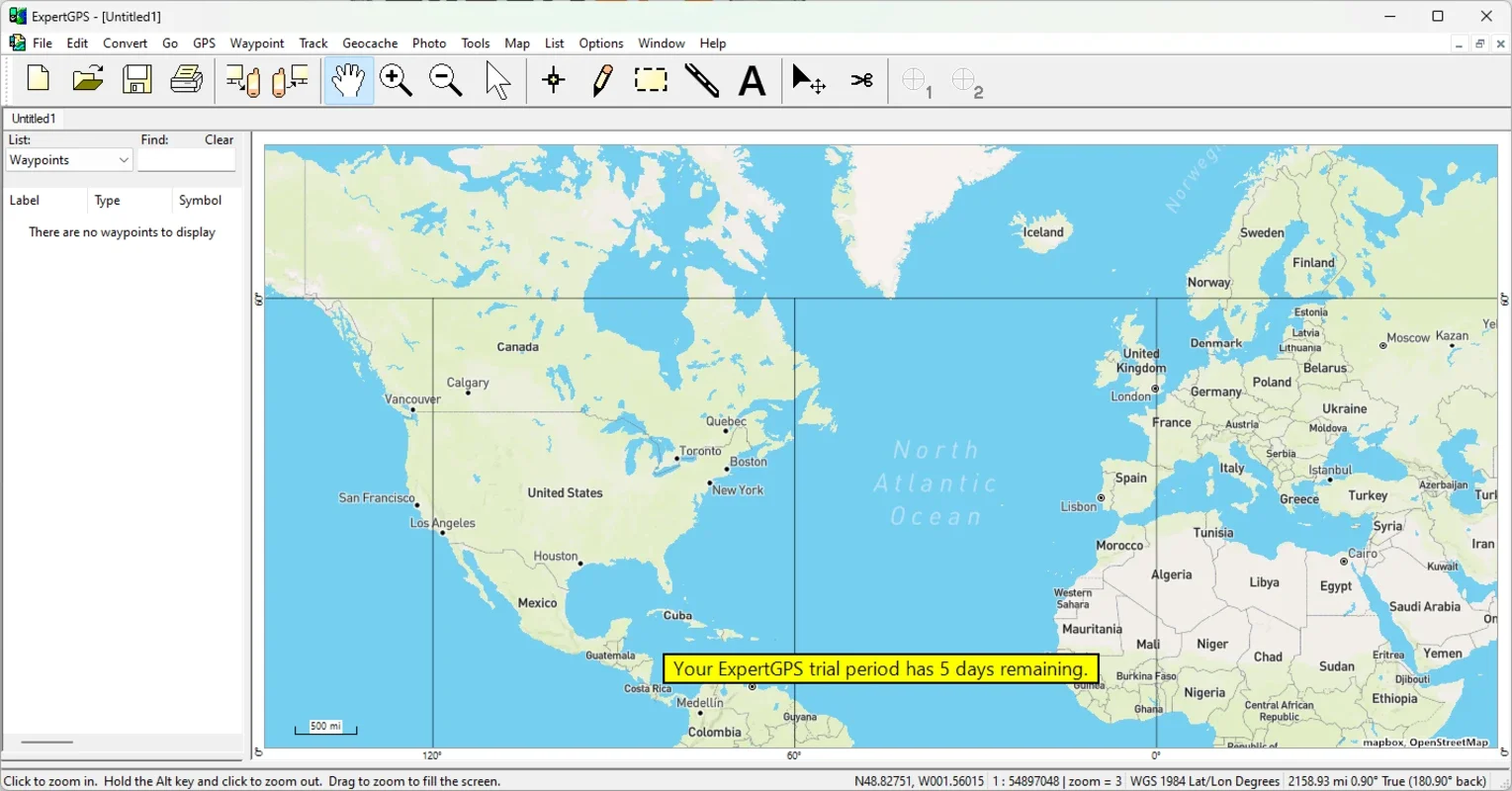The width and height of the screenshot is (1512, 791).
Task: Click the 'mapbox, OpenStreetMap' attribution
Action: click(1425, 743)
